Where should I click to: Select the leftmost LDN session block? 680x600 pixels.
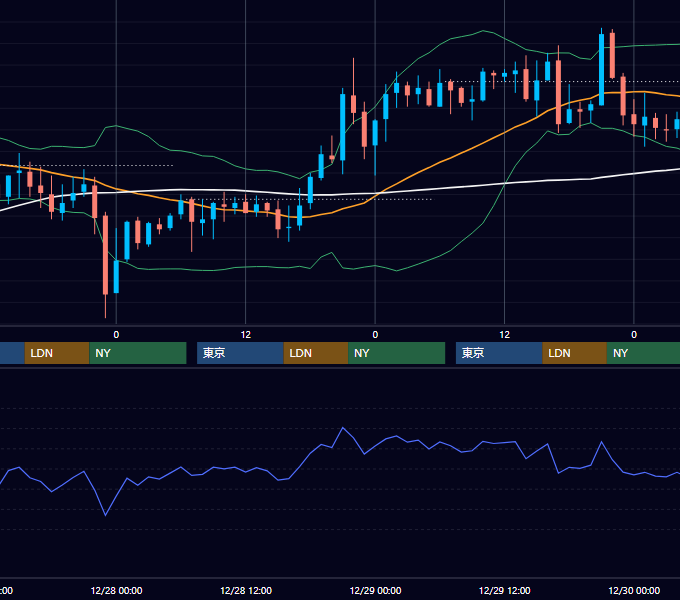pos(57,353)
